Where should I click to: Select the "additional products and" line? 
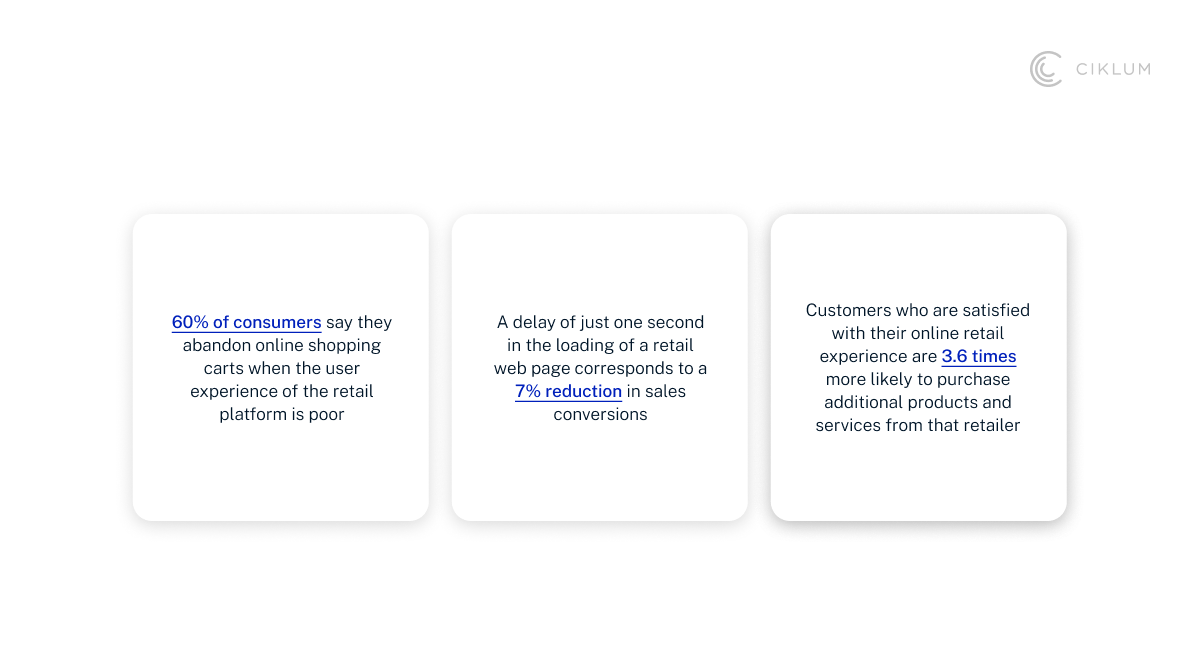(x=917, y=402)
